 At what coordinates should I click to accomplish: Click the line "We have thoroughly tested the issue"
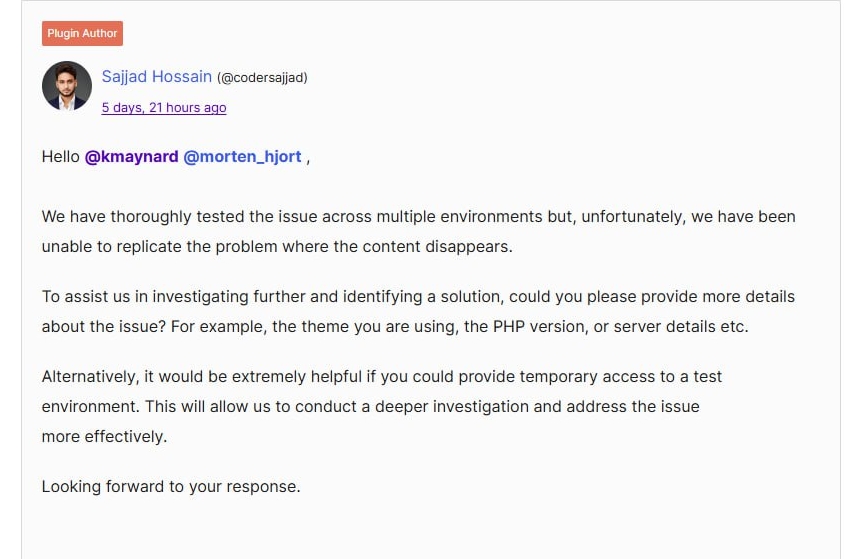[x=418, y=216]
